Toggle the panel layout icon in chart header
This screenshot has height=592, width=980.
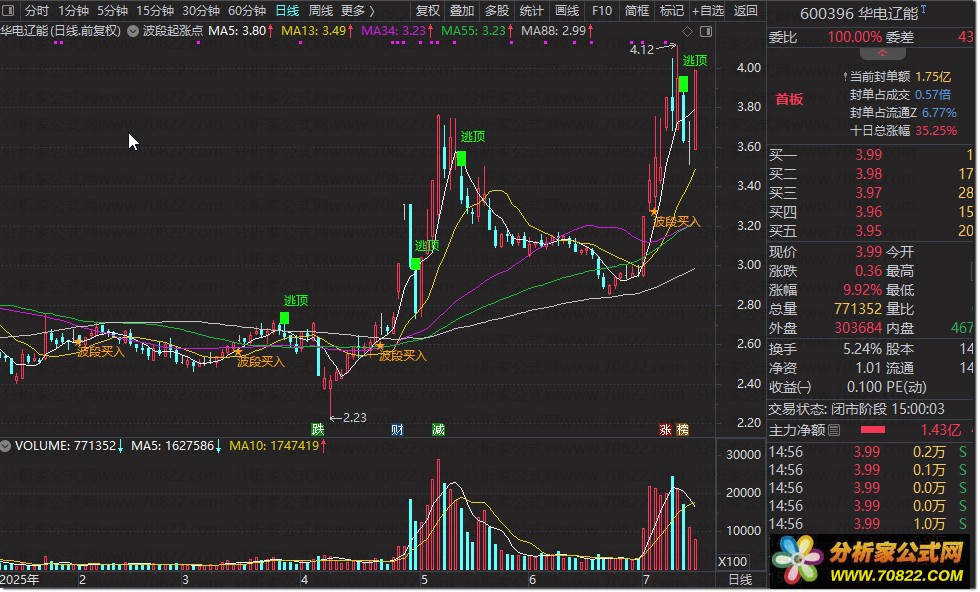click(x=706, y=31)
